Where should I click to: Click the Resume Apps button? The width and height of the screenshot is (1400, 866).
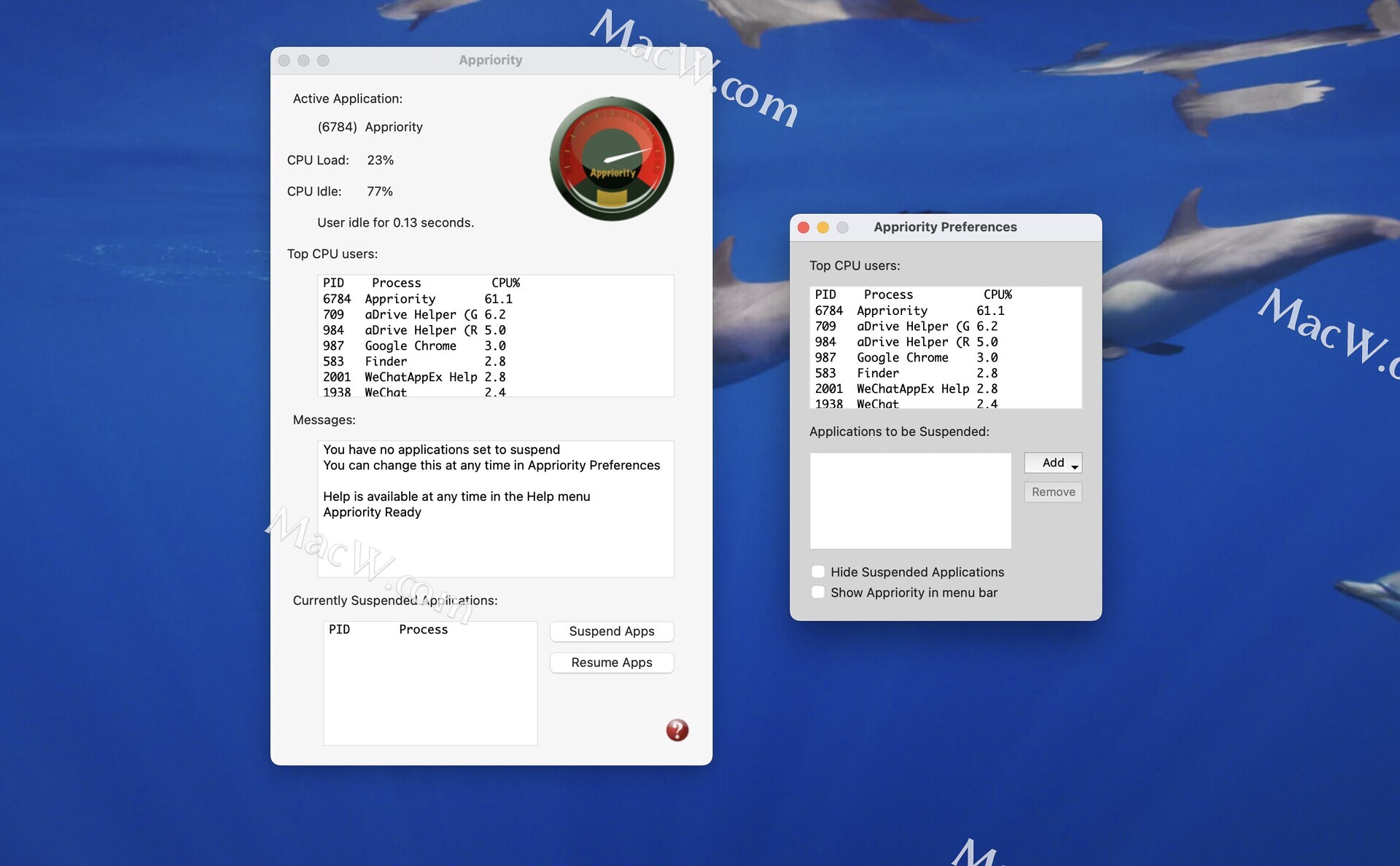611,663
